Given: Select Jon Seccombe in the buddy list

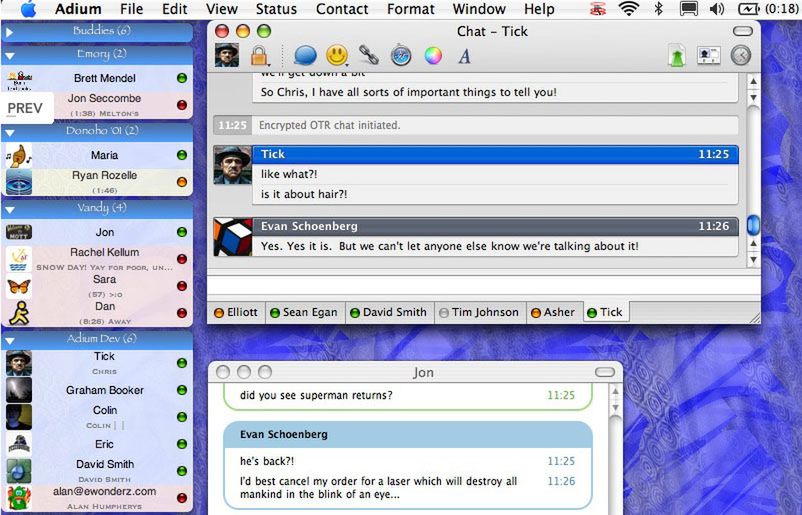Looking at the screenshot, I should click(97, 105).
